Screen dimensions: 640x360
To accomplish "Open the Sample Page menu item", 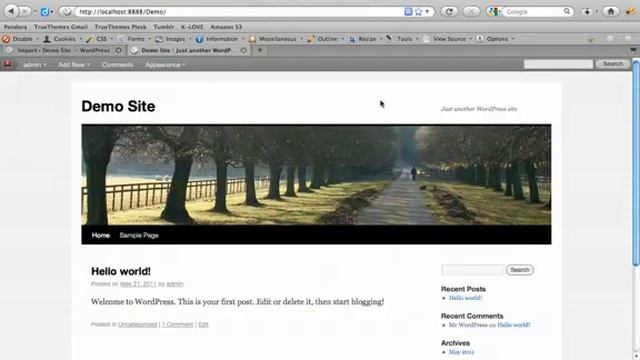I will (x=139, y=235).
